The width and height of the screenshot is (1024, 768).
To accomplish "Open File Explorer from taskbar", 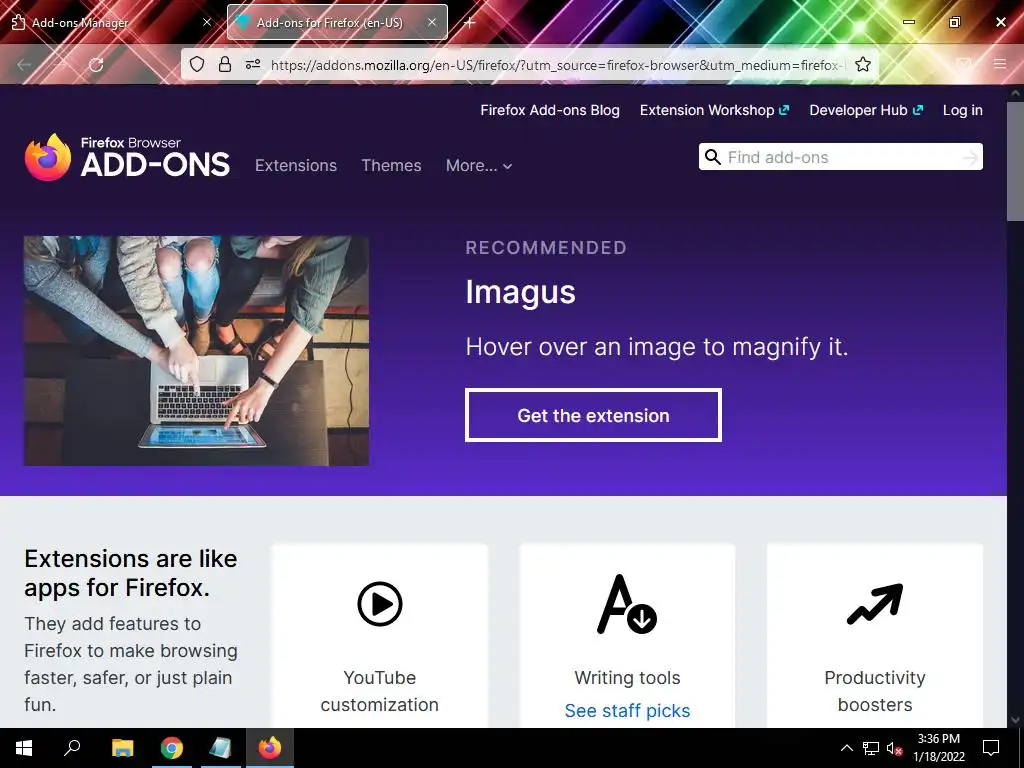I will (122, 748).
